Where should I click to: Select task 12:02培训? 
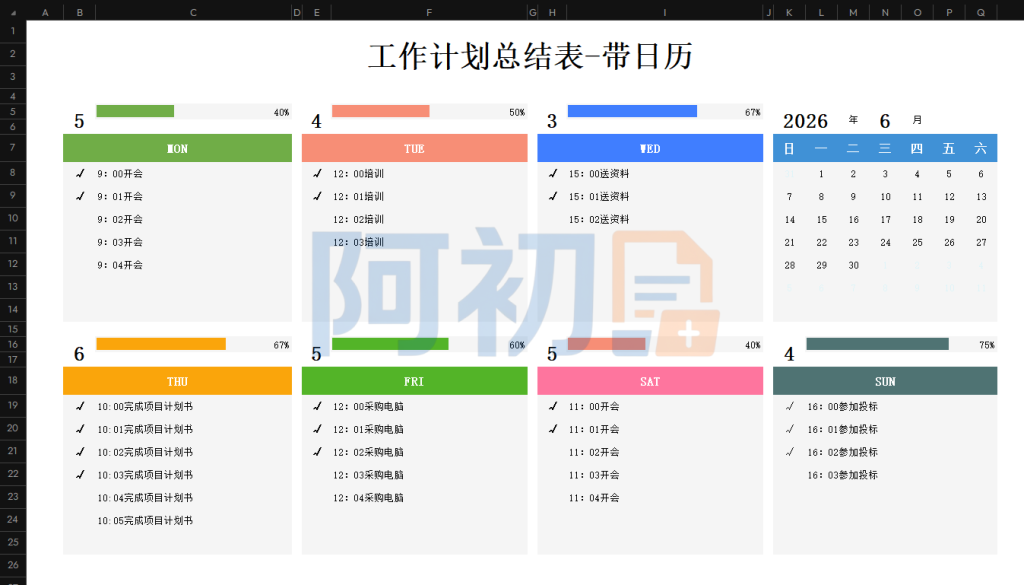(x=359, y=219)
